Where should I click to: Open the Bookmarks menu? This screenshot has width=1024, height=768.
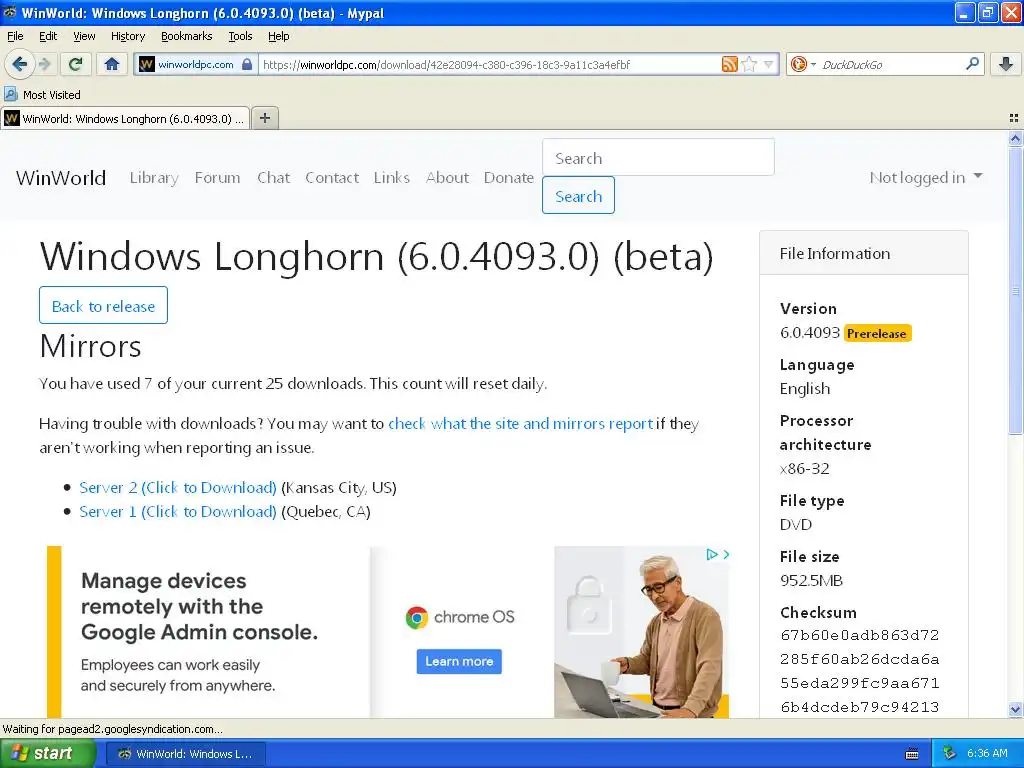tap(186, 36)
